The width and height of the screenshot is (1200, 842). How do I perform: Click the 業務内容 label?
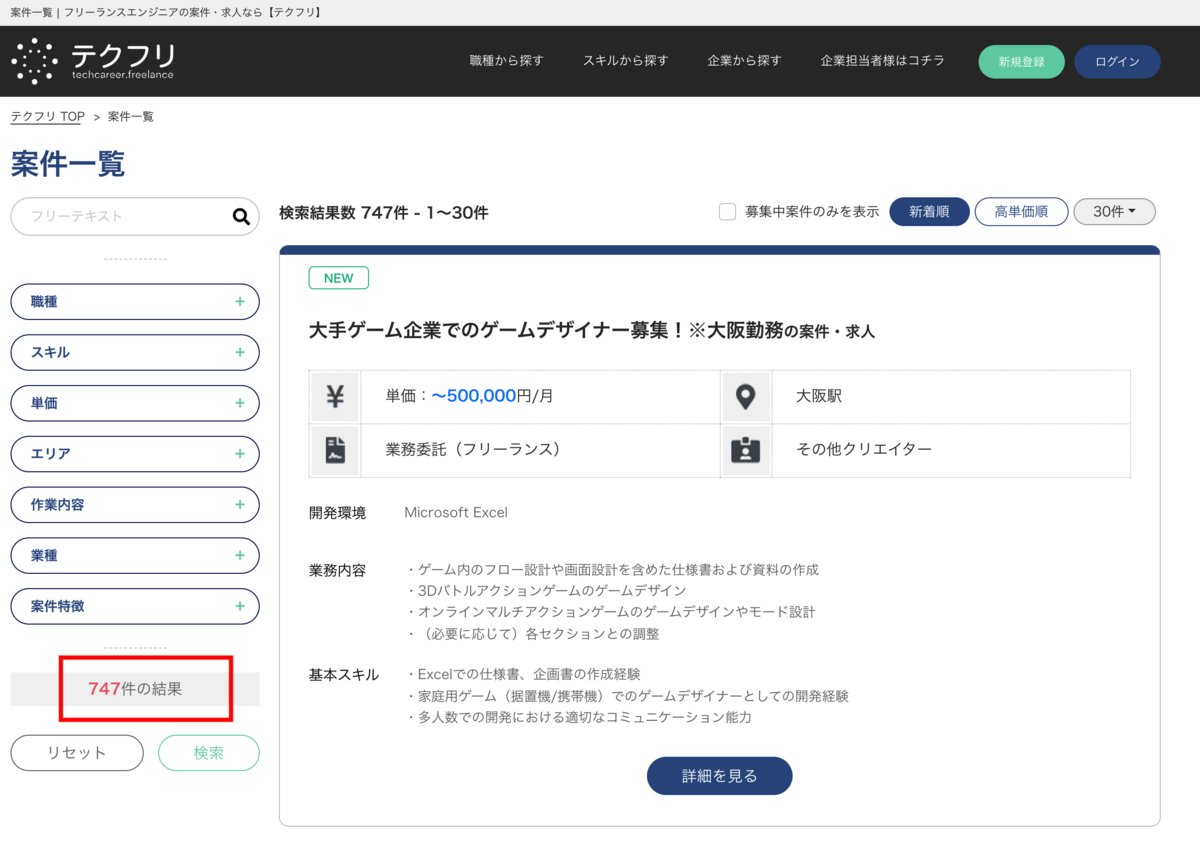pos(337,570)
